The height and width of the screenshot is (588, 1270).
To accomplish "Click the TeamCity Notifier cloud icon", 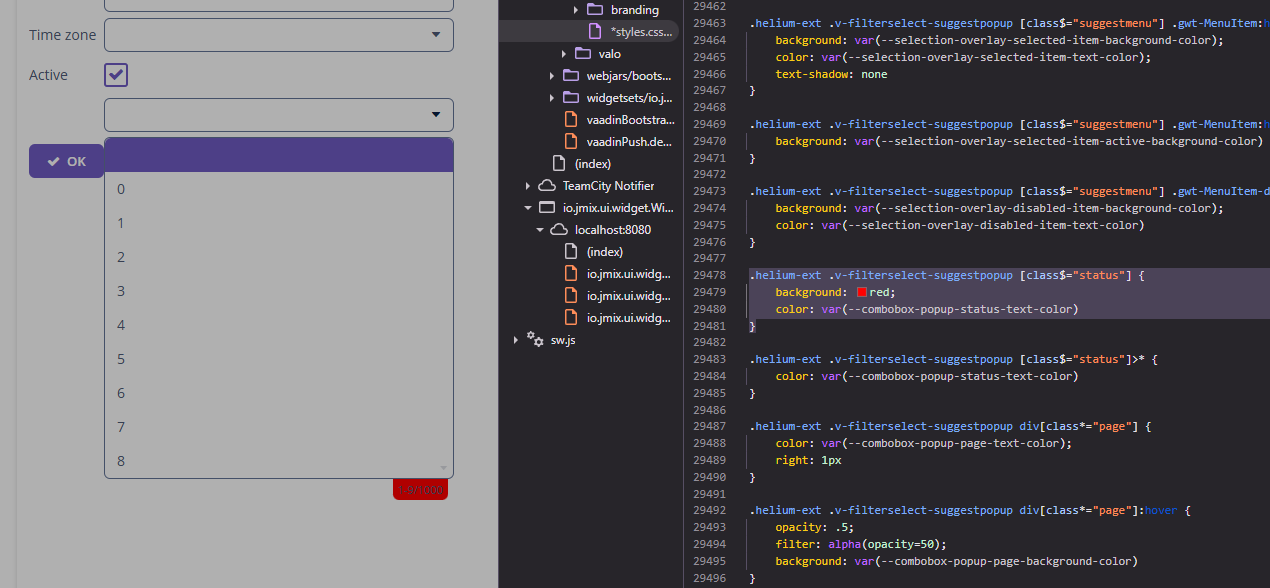I will click(x=547, y=186).
